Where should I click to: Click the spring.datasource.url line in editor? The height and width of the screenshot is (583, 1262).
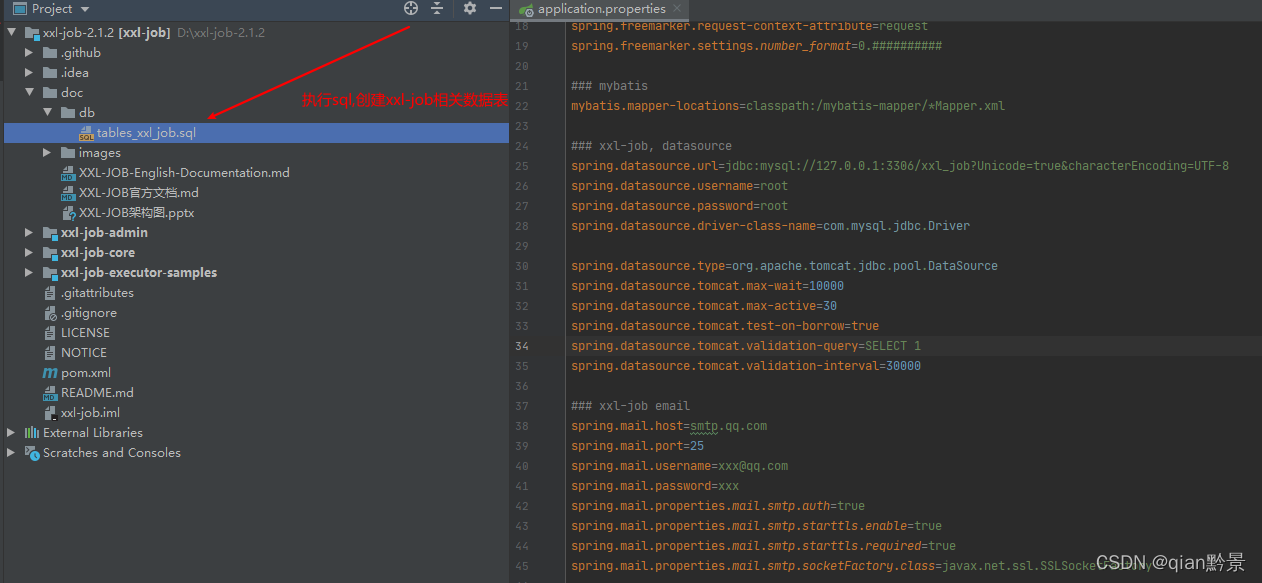[900, 166]
